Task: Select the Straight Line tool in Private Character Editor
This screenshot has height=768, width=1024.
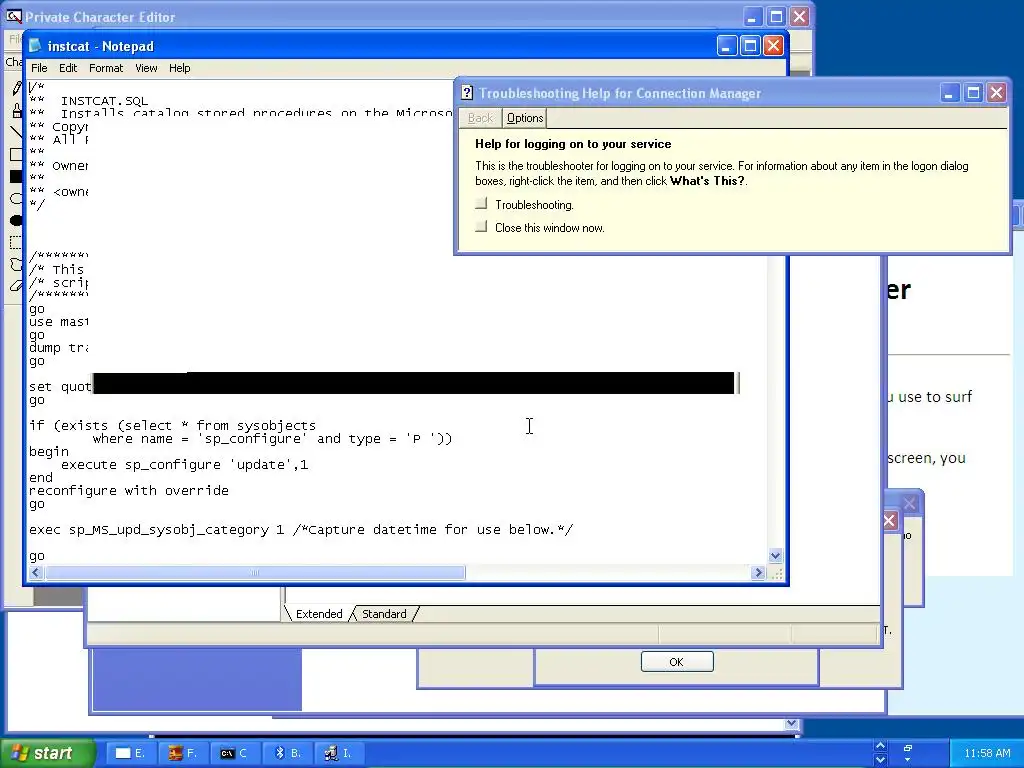Action: coord(16,133)
